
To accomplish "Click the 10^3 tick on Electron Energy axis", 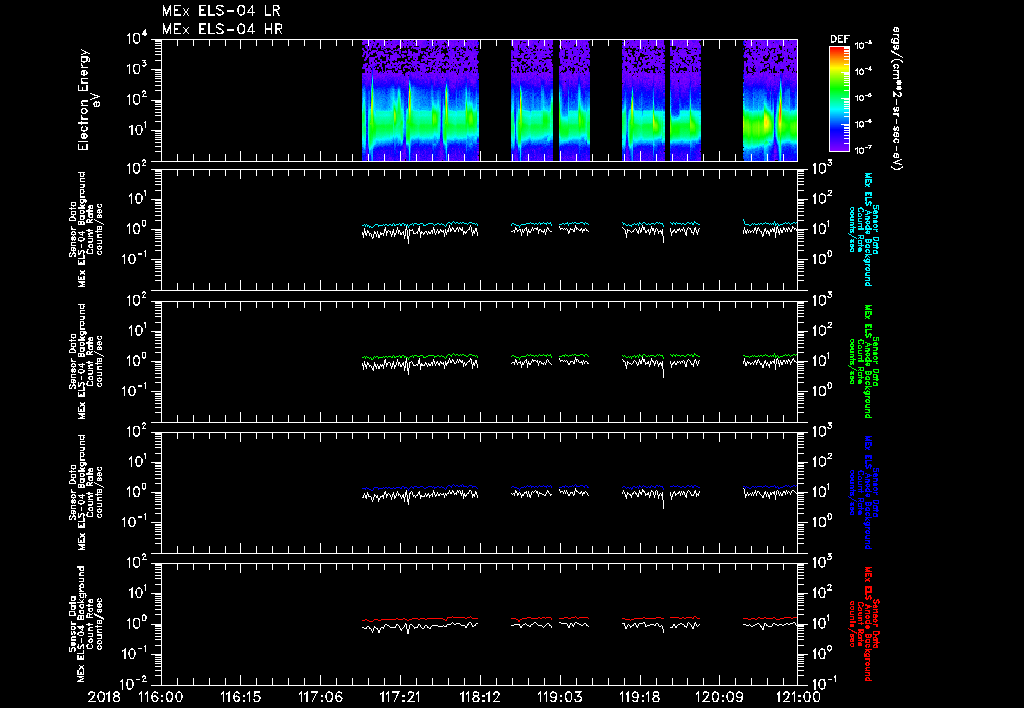I will pyautogui.click(x=136, y=69).
